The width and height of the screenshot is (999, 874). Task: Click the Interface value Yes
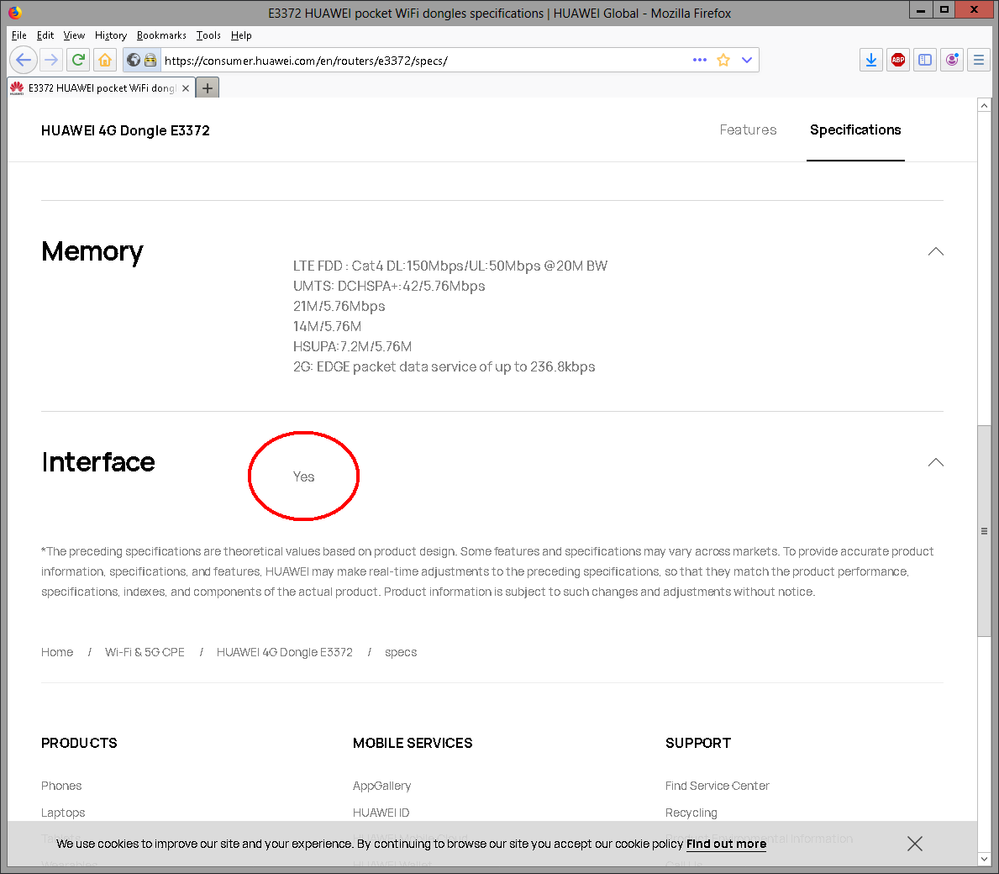coord(303,476)
